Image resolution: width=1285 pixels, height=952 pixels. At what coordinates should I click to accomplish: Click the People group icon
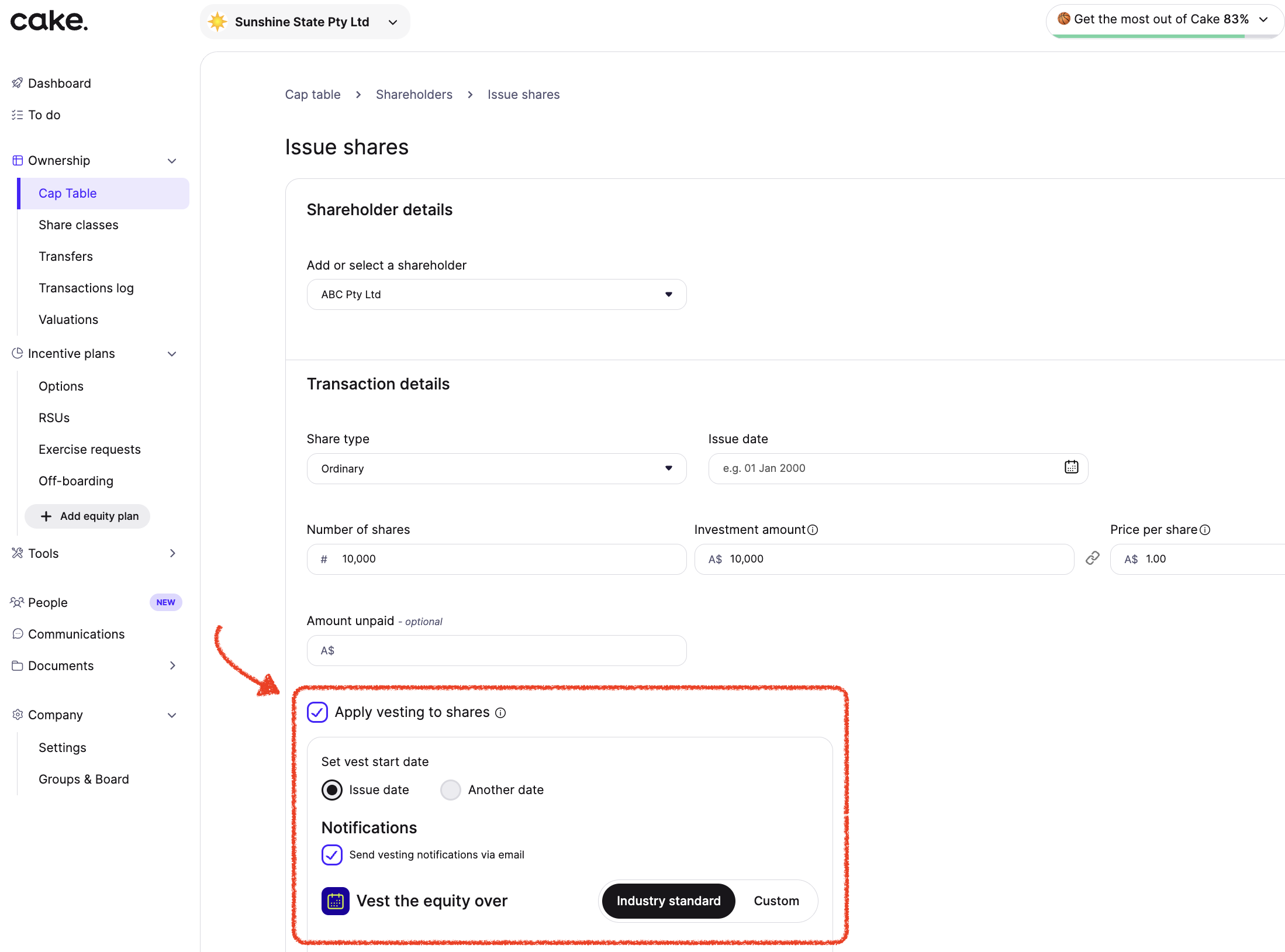pos(18,602)
